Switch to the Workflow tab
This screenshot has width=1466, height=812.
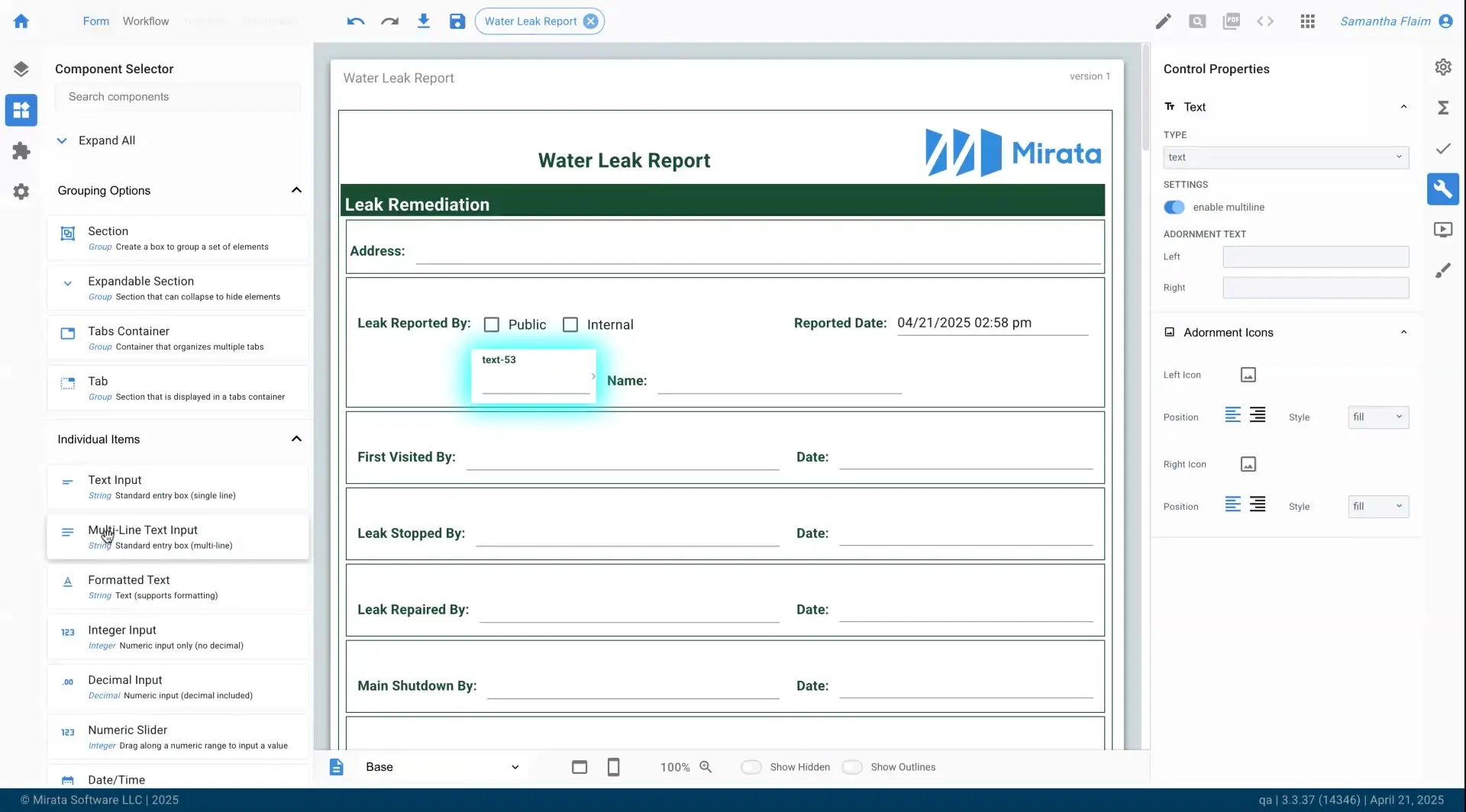point(145,21)
